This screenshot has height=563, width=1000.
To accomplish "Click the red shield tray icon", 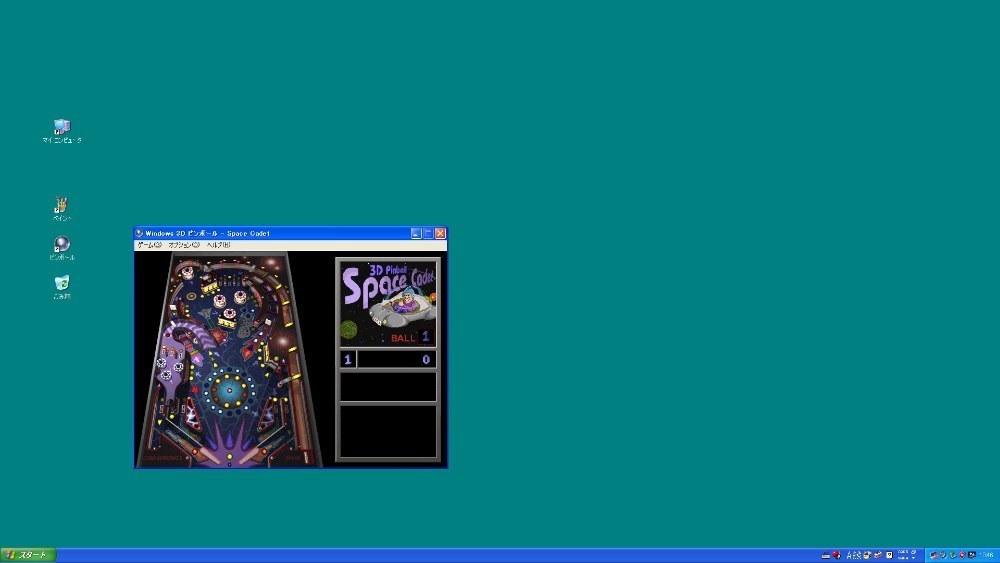I will tap(962, 555).
